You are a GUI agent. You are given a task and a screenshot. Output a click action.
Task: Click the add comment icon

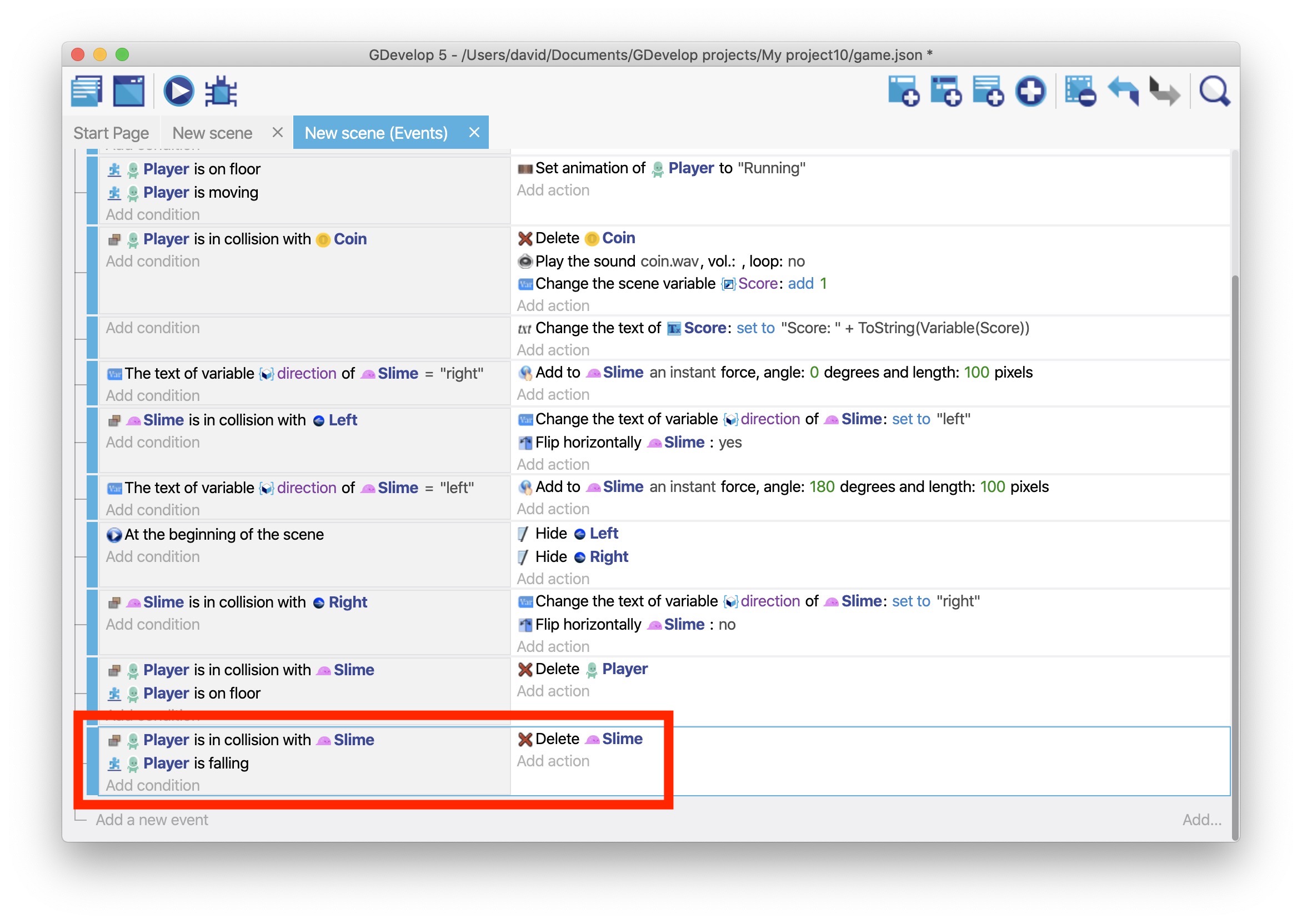[988, 91]
